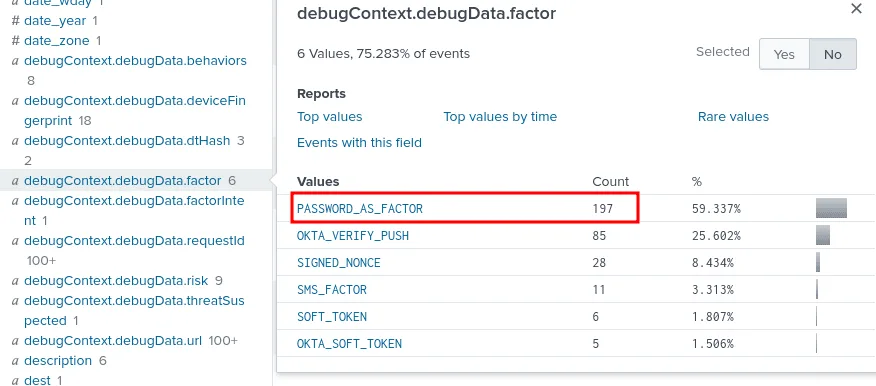876x386 pixels.
Task: Select the SOFT_TOKEN value
Action: (x=332, y=317)
